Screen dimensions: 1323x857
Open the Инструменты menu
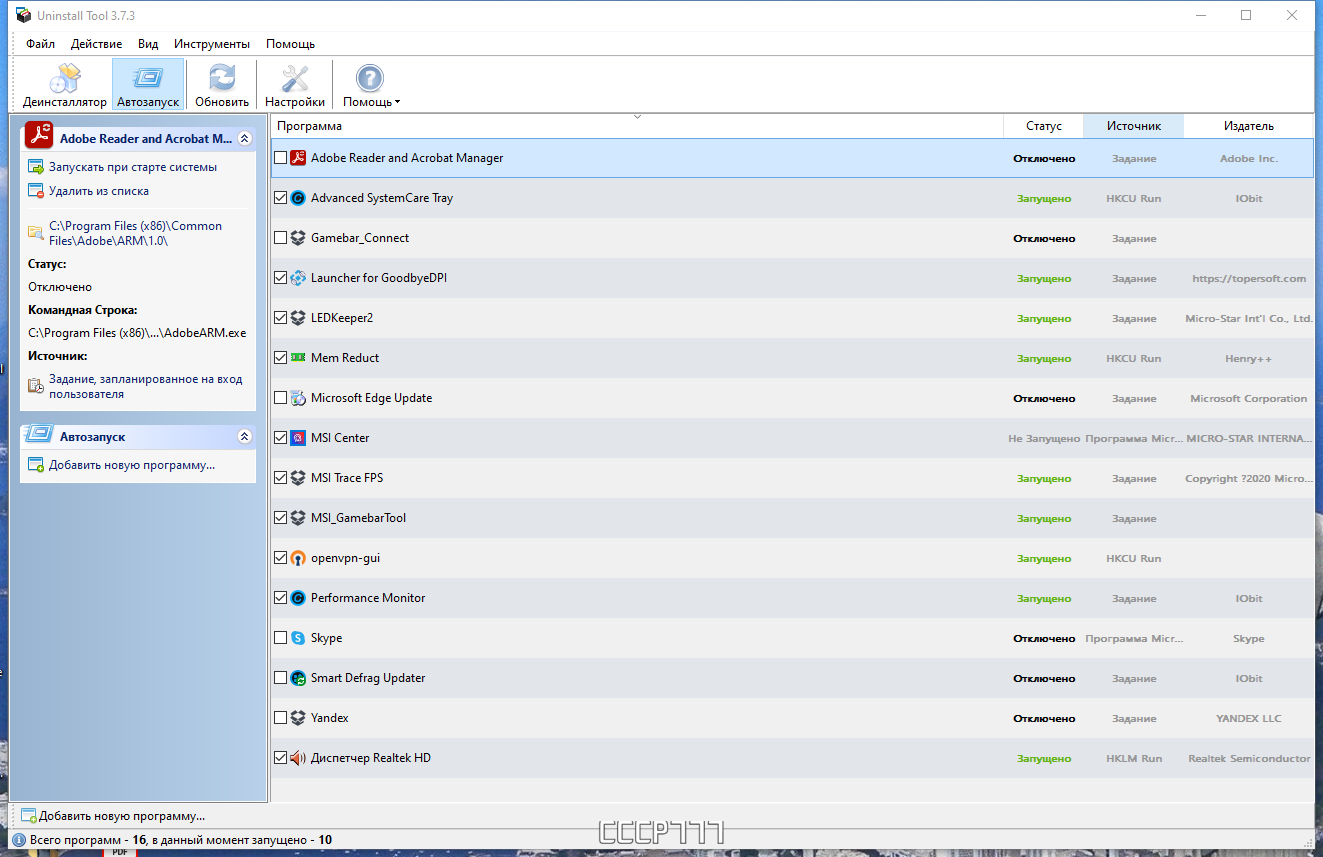(x=211, y=44)
